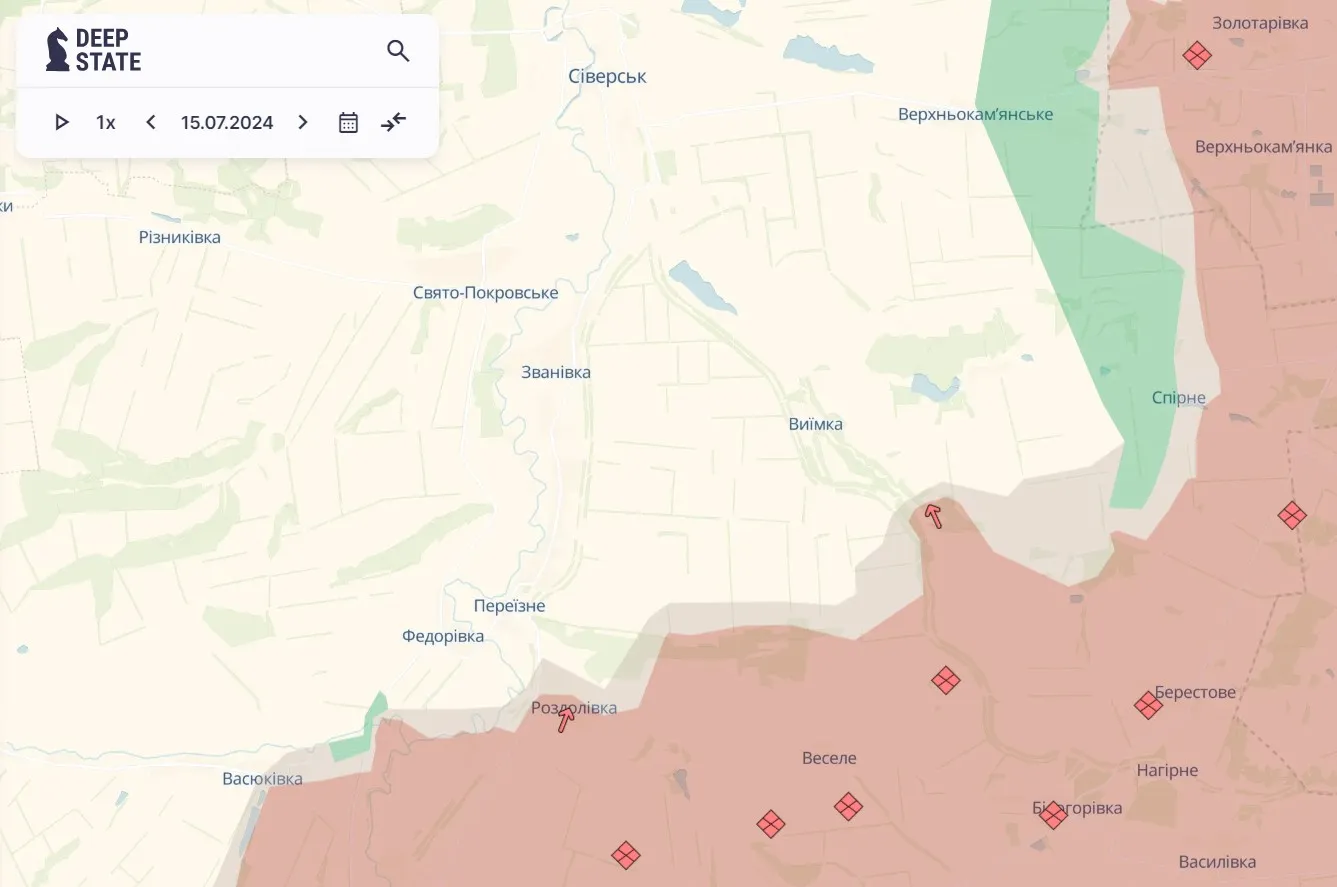Screen dimensions: 1337x887
Task: Advance to the next date
Action: (303, 122)
